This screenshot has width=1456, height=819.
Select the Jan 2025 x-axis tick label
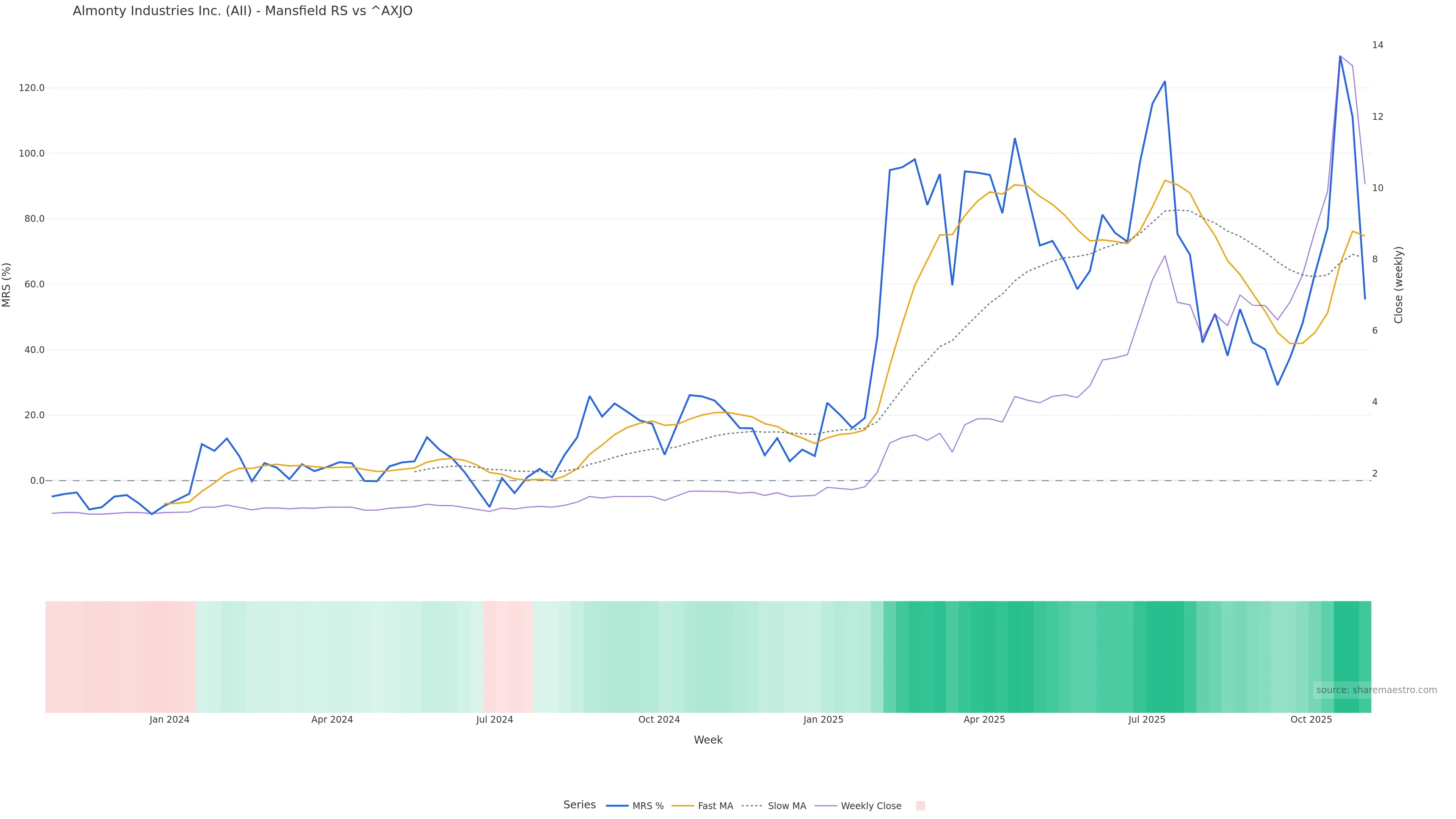(x=823, y=720)
